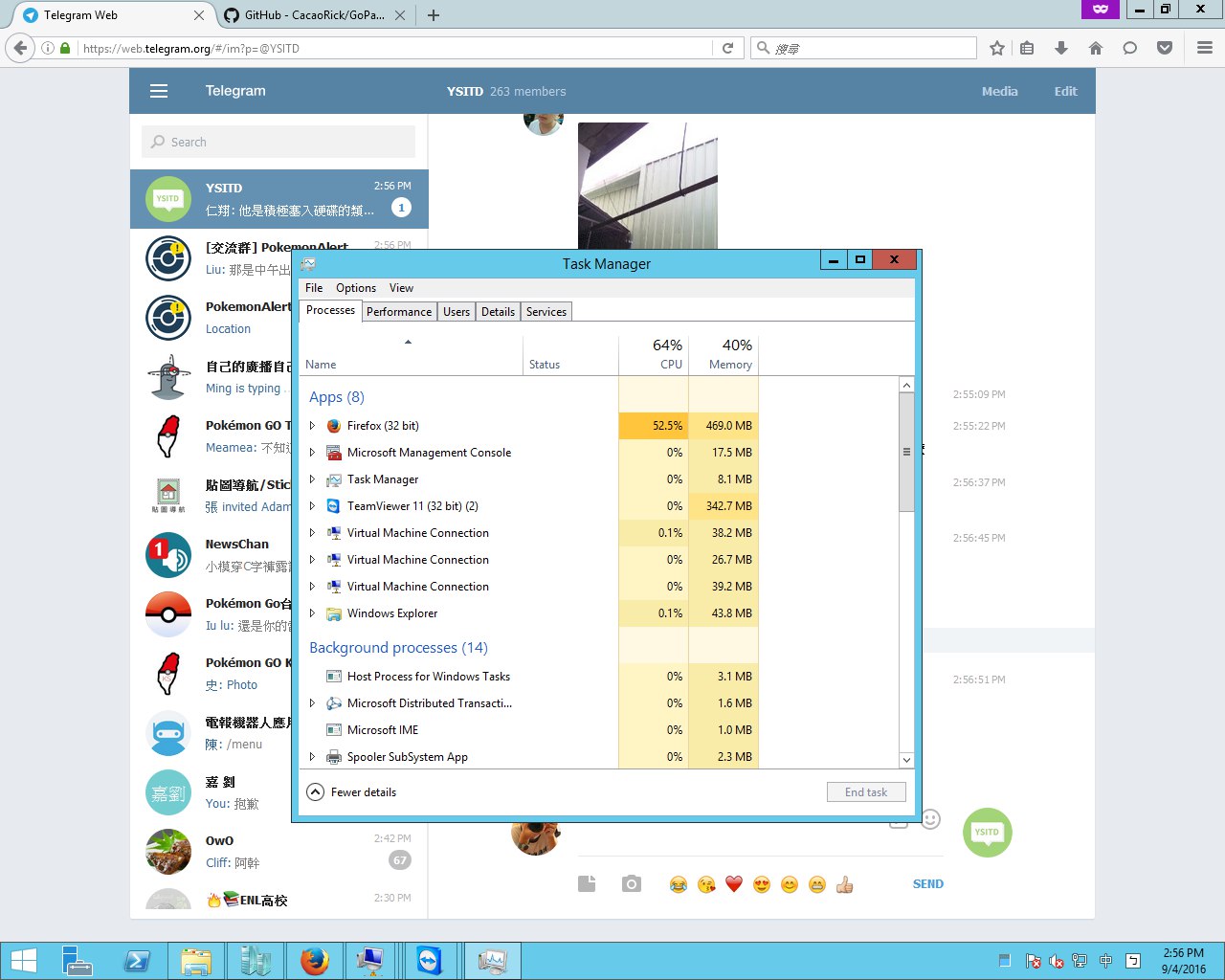Open TeamViewer from the taskbar
Screen dimensions: 1225x980
click(430, 961)
